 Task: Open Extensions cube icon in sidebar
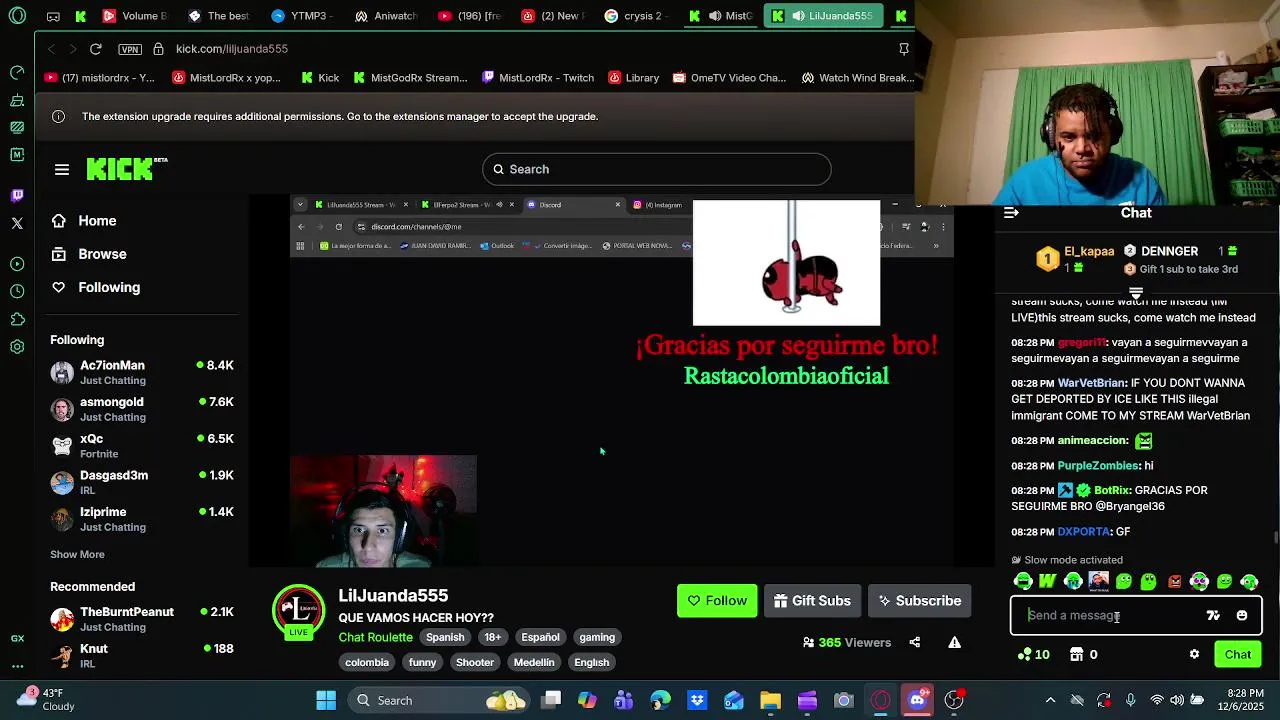click(x=17, y=319)
